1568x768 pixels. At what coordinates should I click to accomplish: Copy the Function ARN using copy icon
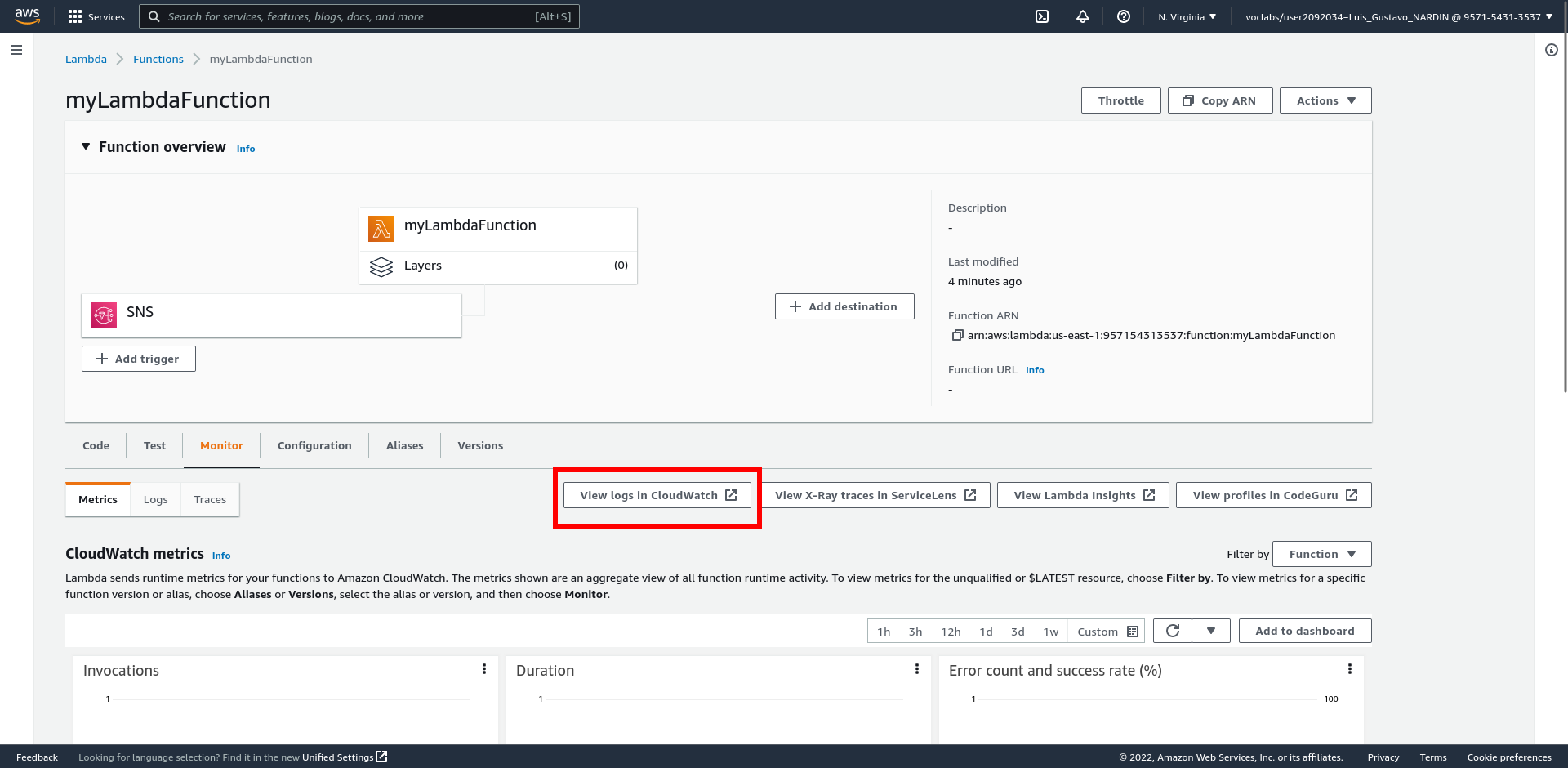[x=957, y=335]
